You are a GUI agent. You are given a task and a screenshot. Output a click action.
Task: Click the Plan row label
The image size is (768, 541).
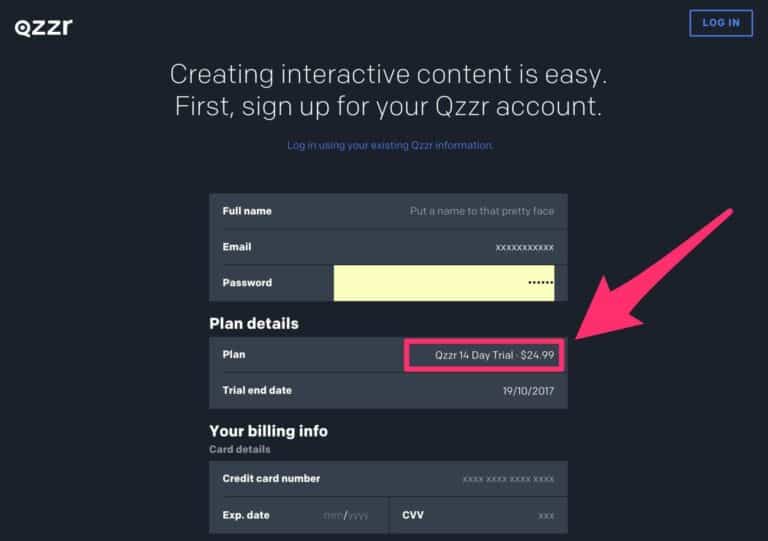point(234,354)
